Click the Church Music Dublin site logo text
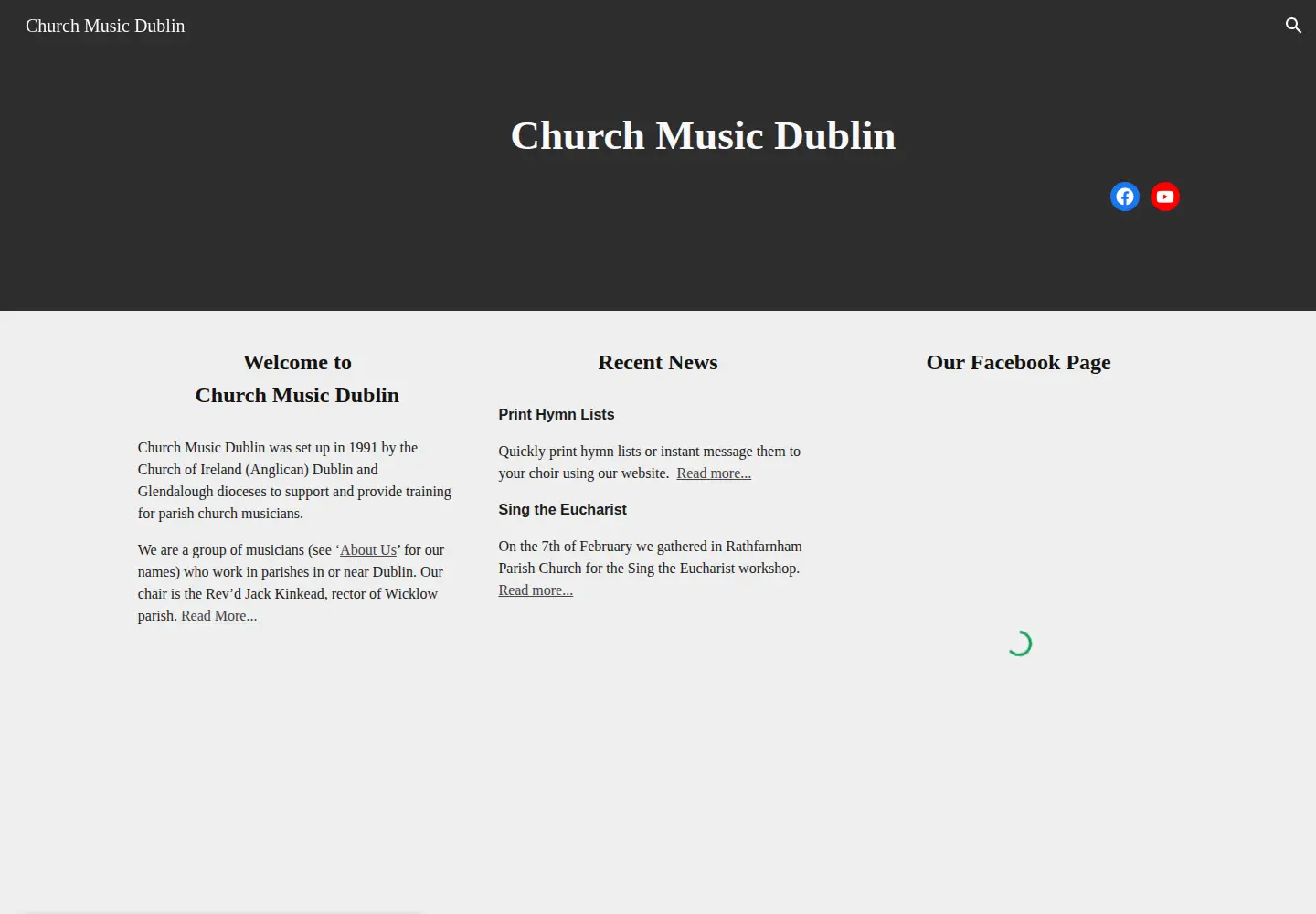1316x914 pixels. pos(105,26)
